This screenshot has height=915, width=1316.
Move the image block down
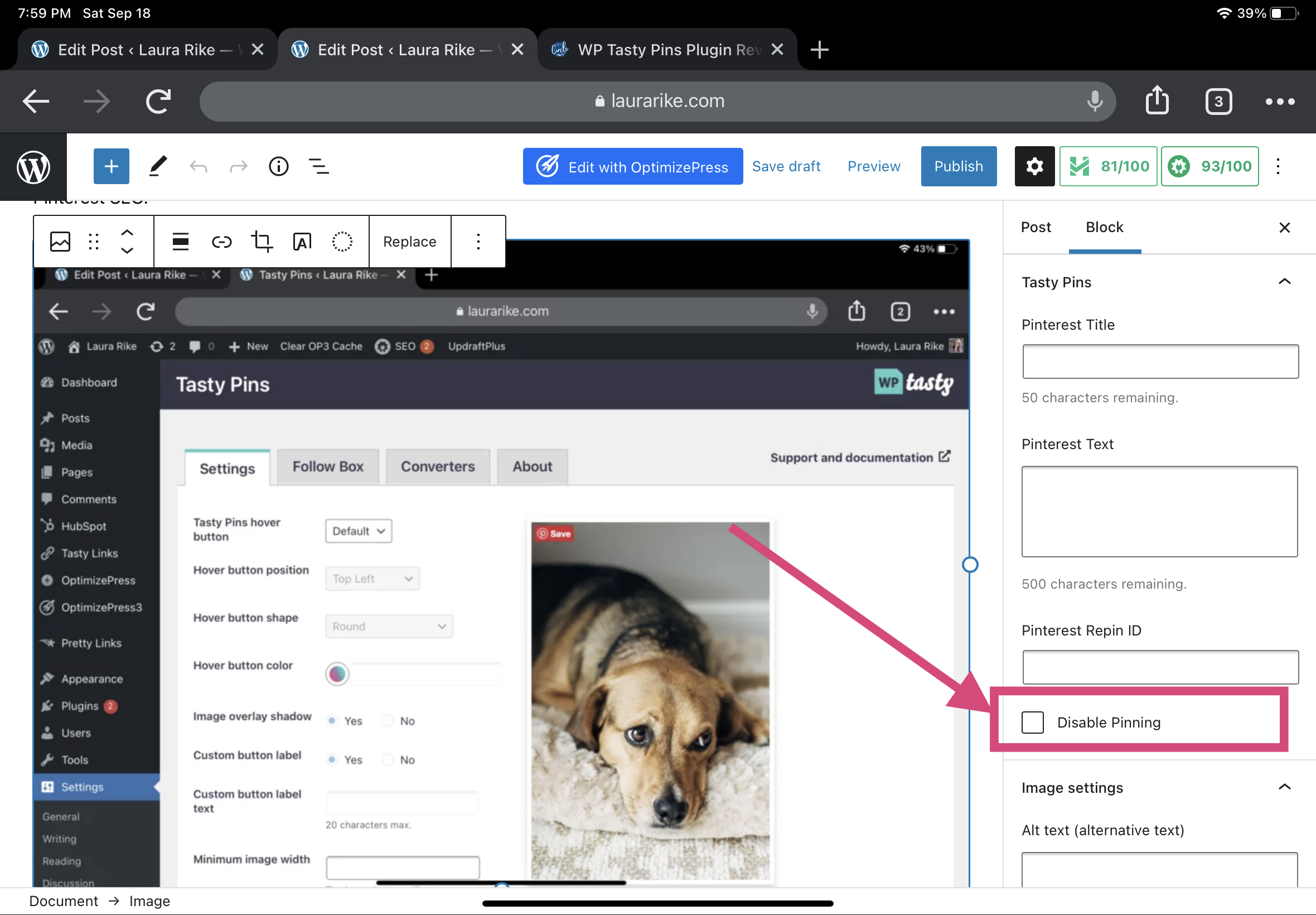[x=127, y=251]
